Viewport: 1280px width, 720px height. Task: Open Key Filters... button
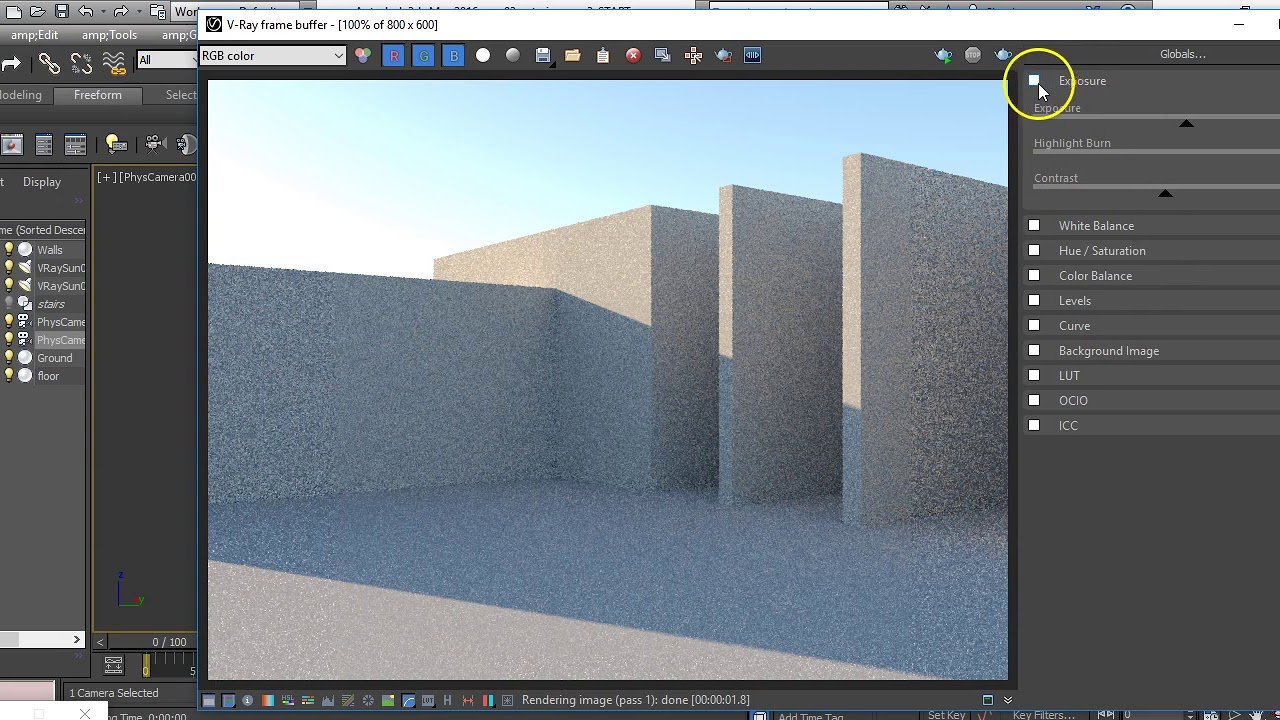pyautogui.click(x=1043, y=715)
